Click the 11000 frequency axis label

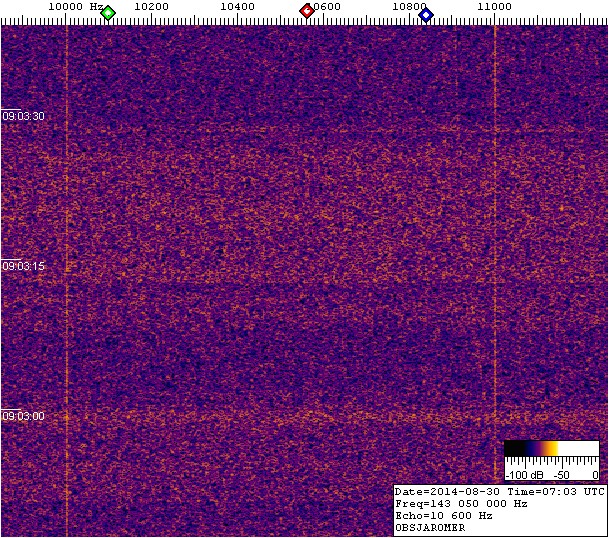(495, 6)
